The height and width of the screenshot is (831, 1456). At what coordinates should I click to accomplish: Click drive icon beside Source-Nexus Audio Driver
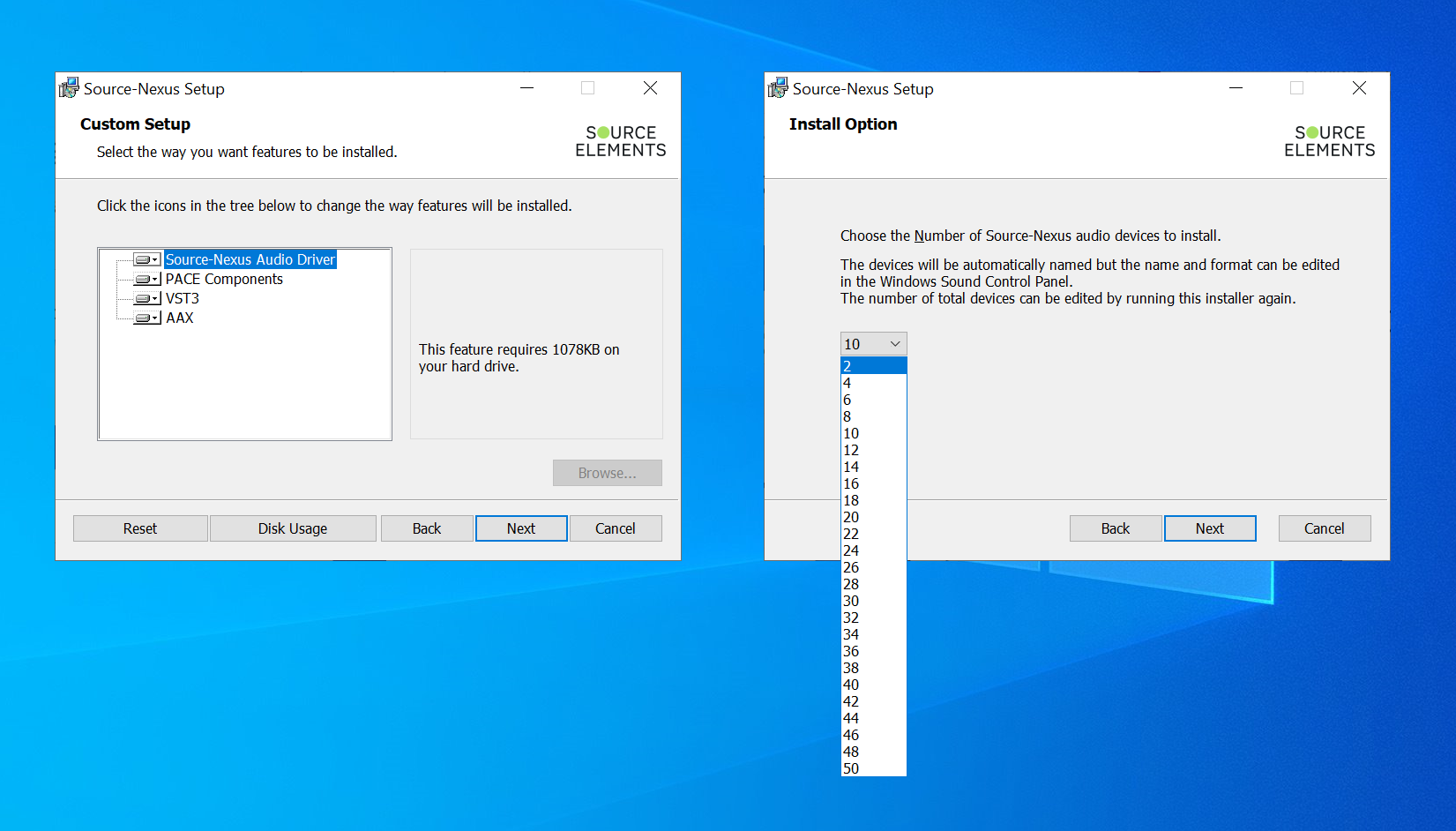146,259
